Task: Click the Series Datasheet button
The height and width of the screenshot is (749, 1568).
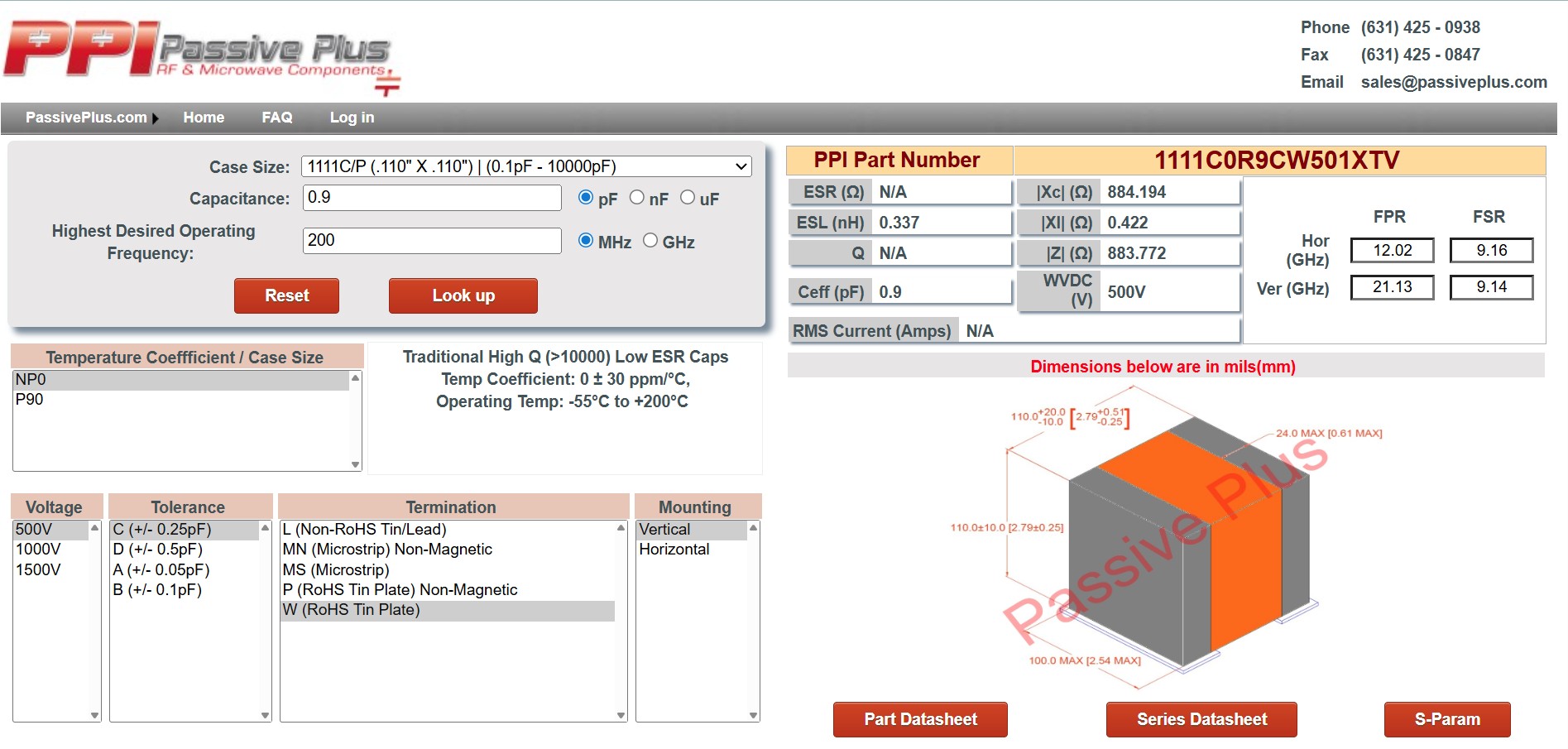Action: [1201, 719]
